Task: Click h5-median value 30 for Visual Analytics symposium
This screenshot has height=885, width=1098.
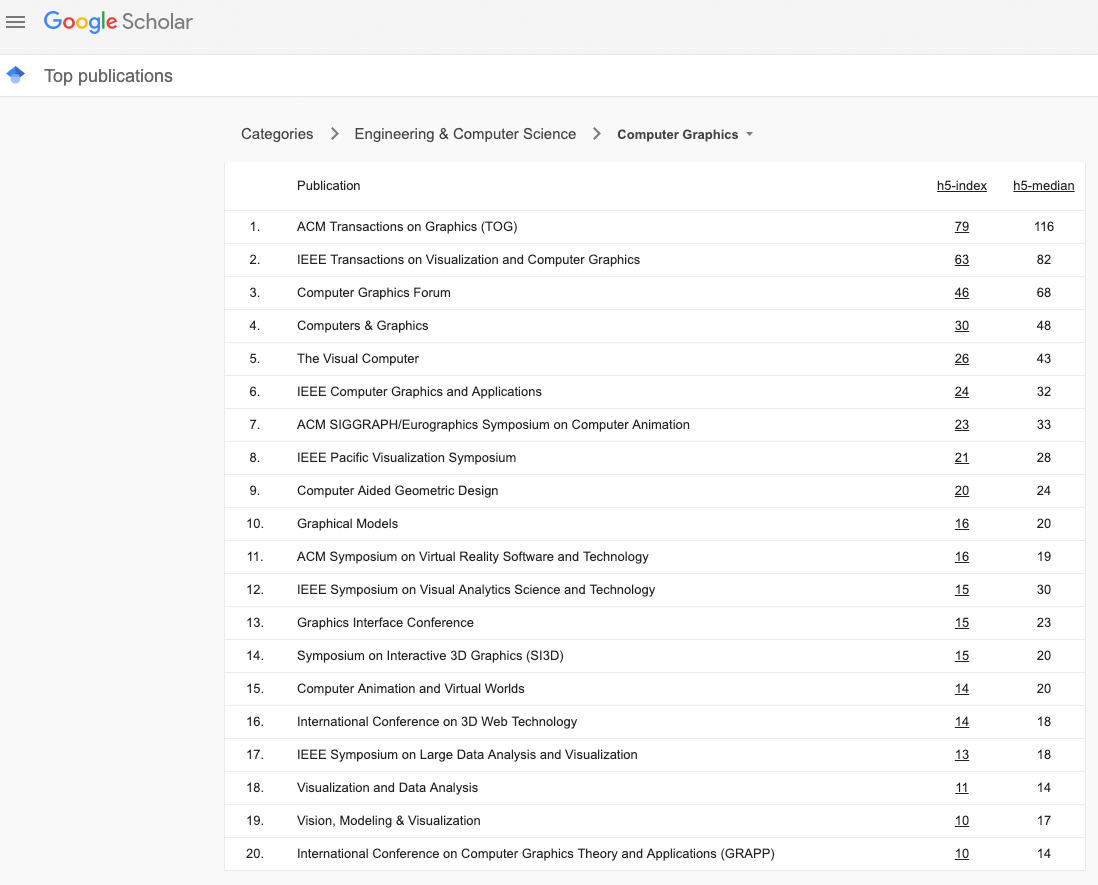Action: [x=1043, y=590]
